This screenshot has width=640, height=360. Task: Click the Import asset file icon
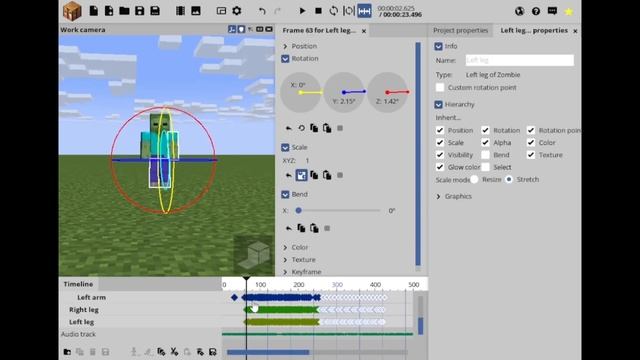pyautogui.click(x=109, y=11)
